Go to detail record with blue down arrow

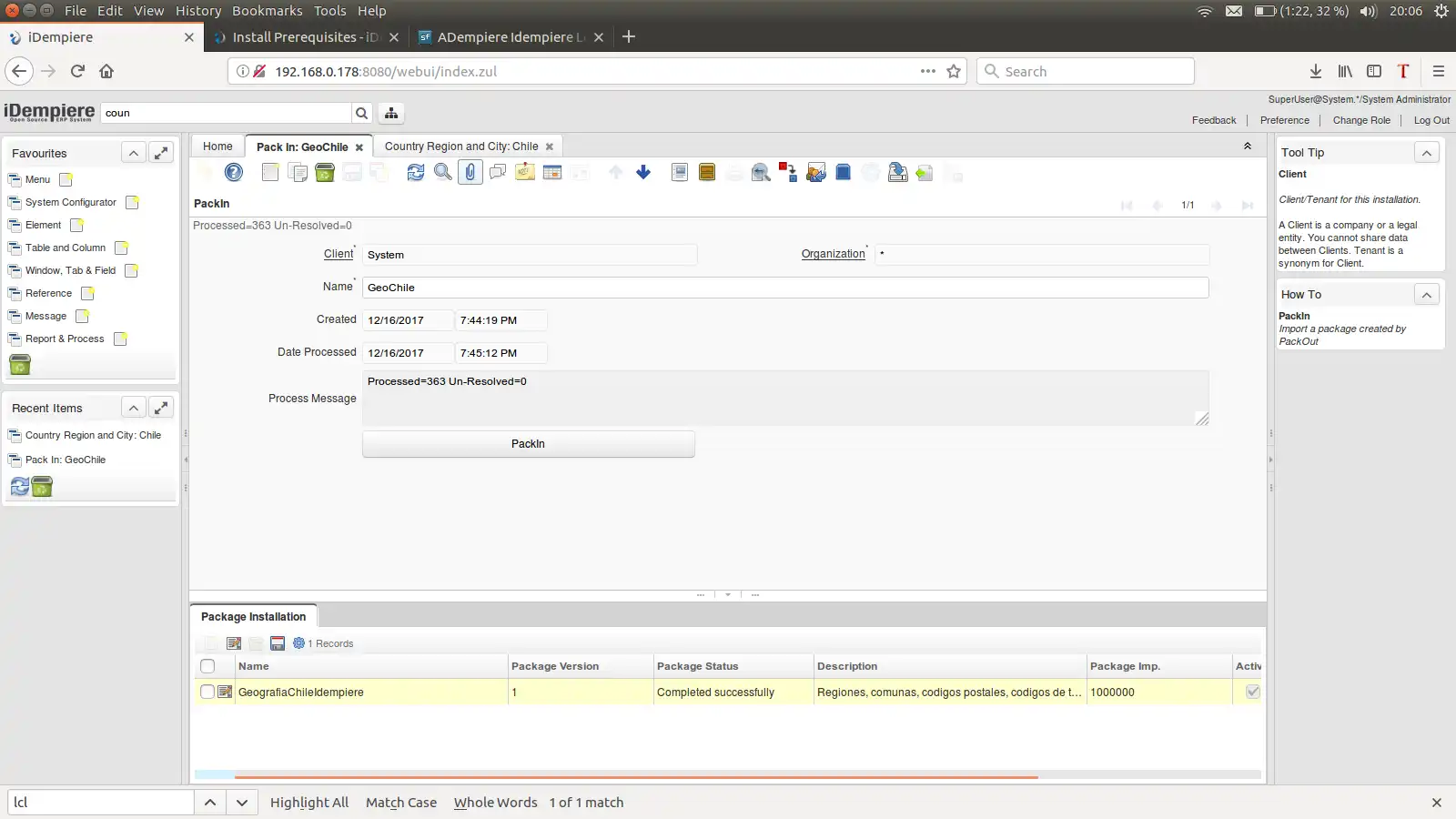coord(643,172)
